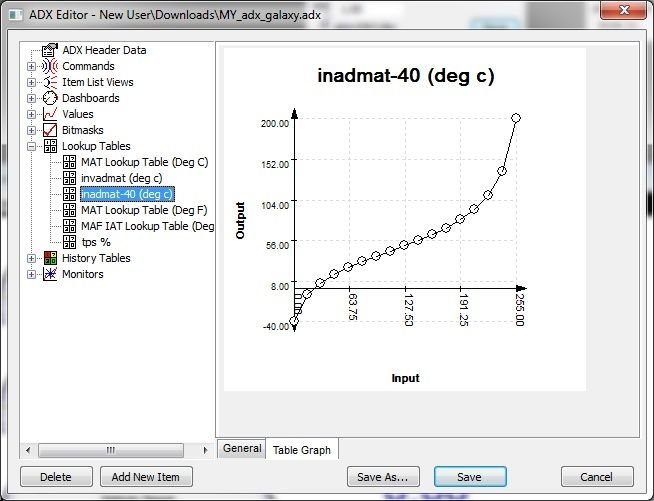Expand the Bitmasks tree node
The width and height of the screenshot is (654, 501).
tap(32, 130)
